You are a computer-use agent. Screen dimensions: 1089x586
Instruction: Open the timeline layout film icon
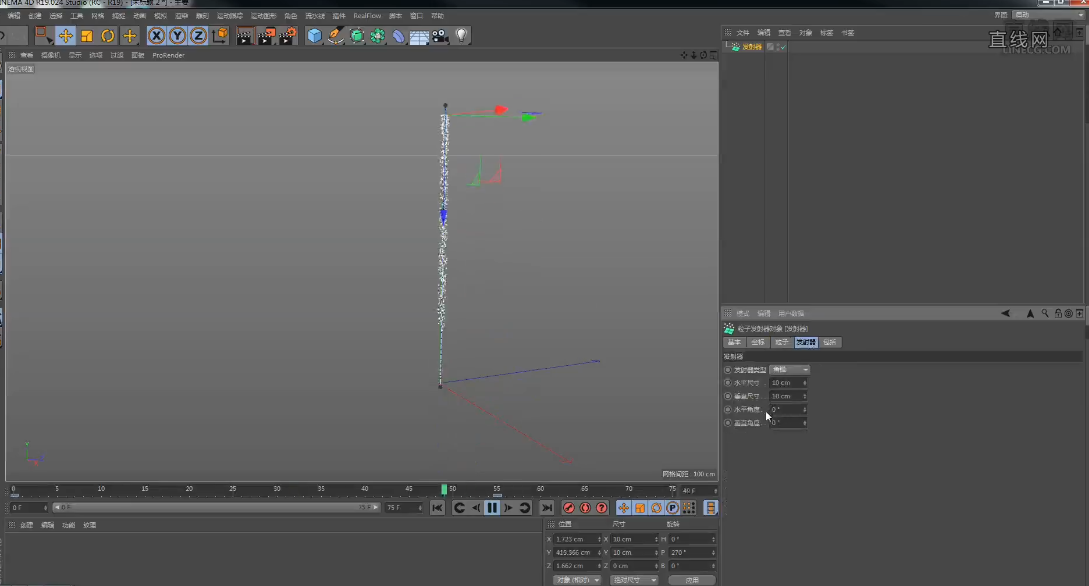tap(710, 508)
